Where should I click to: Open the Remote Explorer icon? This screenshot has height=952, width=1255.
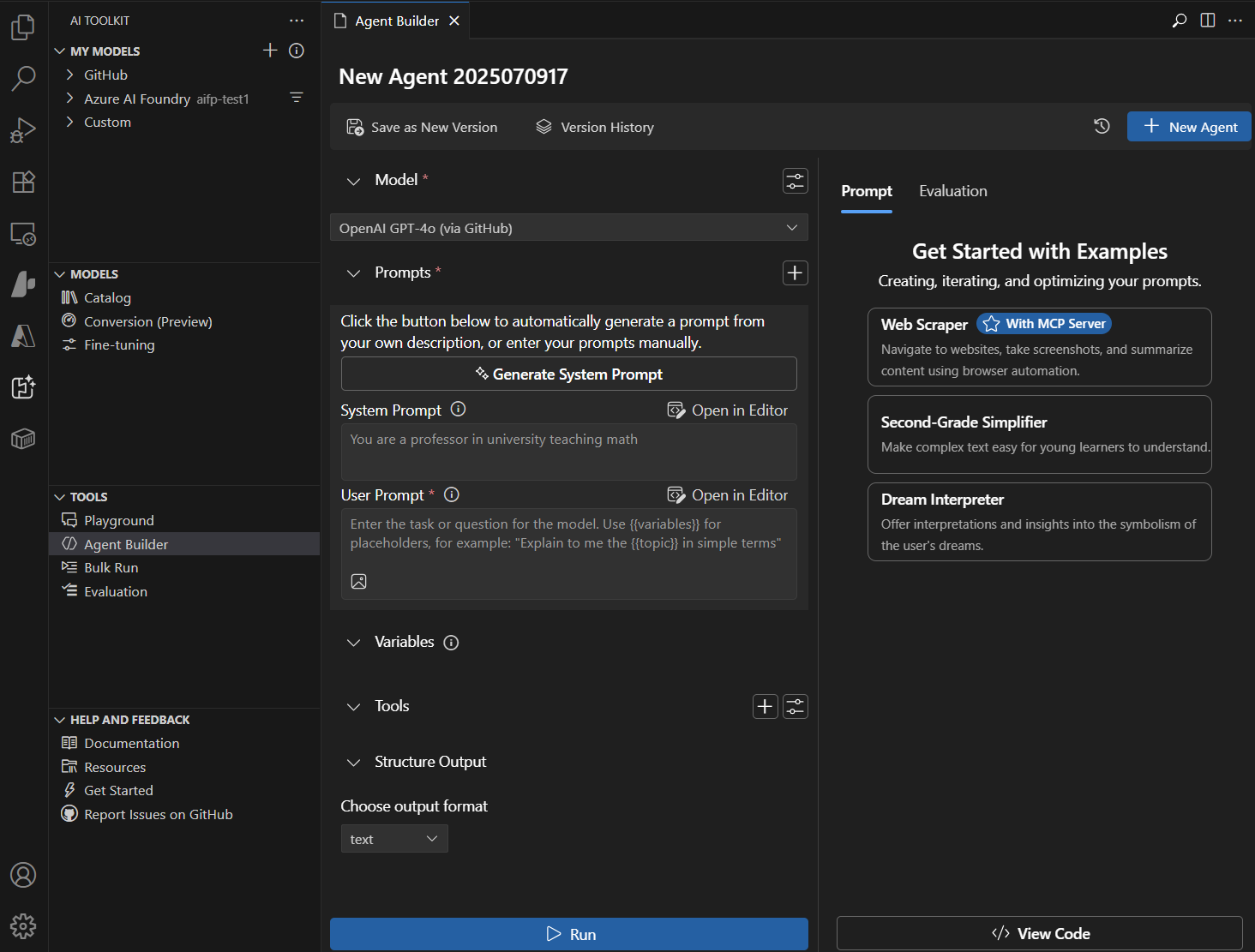(23, 233)
